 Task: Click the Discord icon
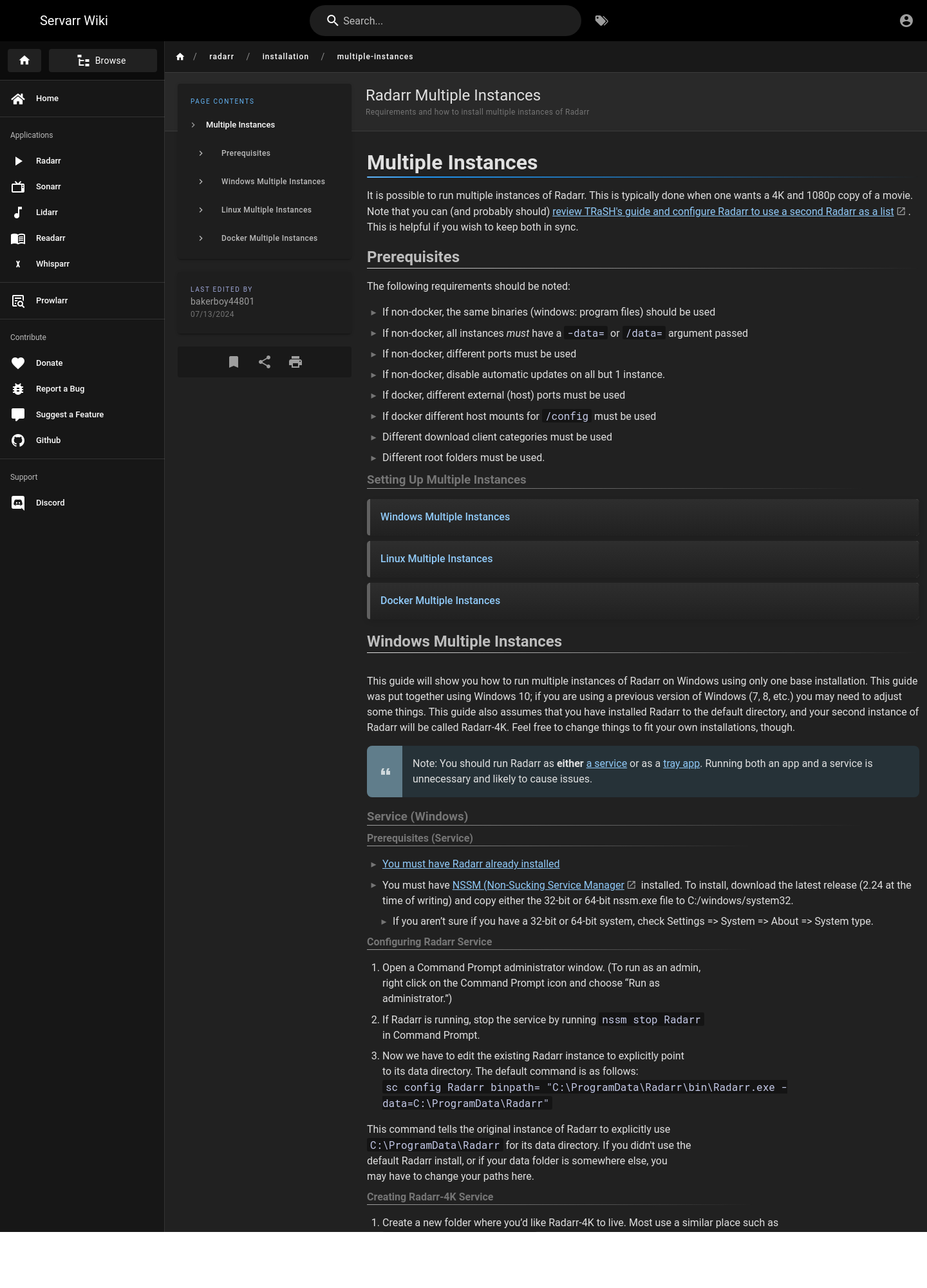[x=18, y=503]
